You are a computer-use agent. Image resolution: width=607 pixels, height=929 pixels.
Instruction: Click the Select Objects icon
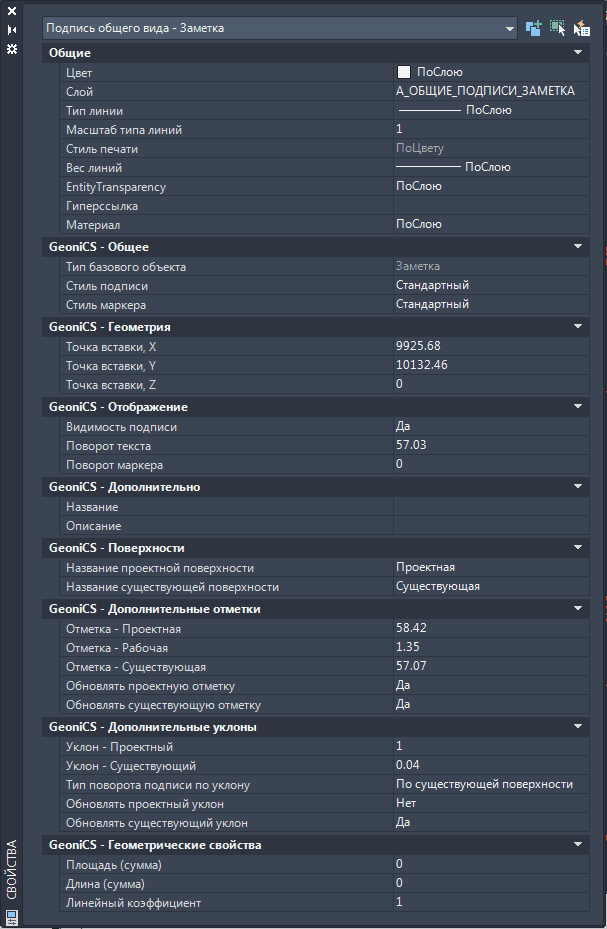point(557,28)
